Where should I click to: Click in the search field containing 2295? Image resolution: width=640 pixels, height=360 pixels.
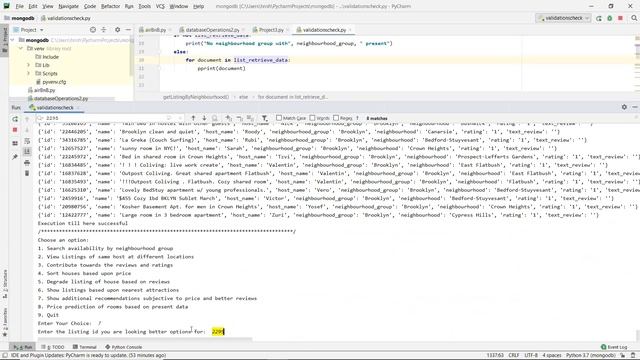pyautogui.click(x=106, y=118)
